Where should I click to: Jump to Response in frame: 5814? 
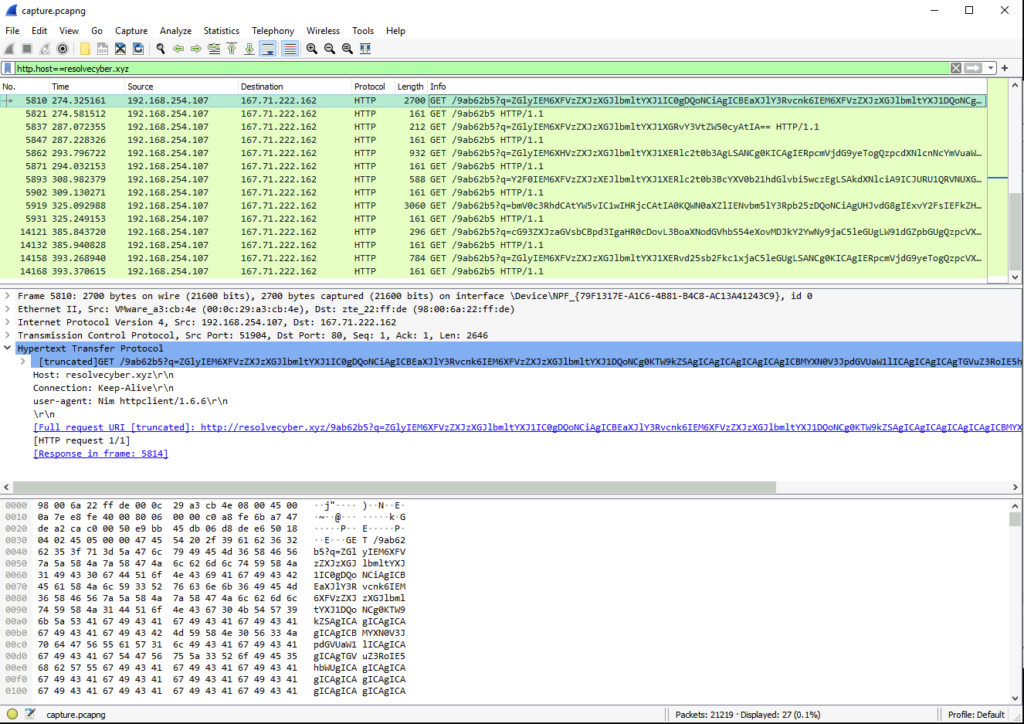pyautogui.click(x=101, y=453)
